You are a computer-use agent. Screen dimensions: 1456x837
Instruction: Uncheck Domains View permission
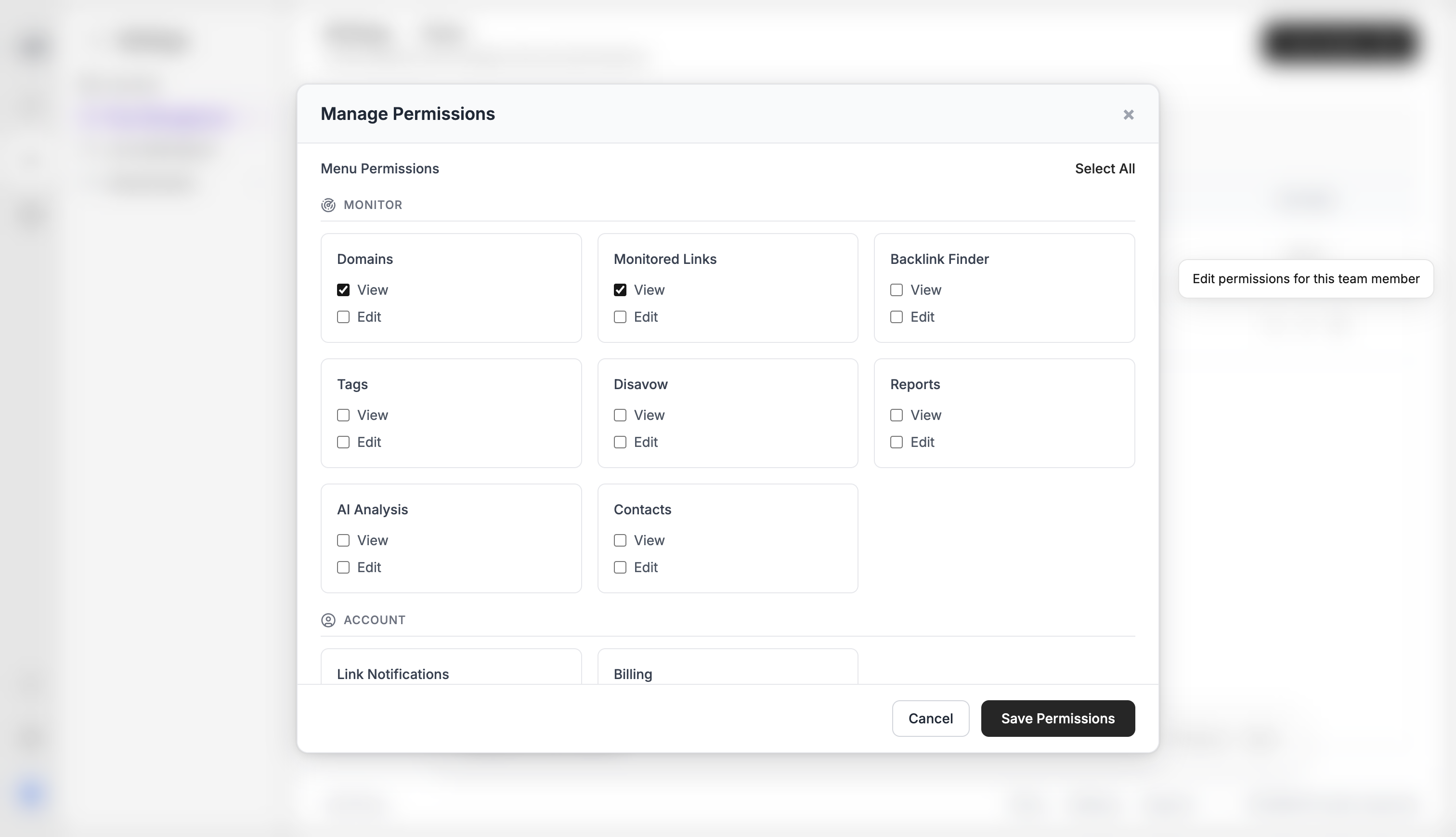pyautogui.click(x=343, y=290)
